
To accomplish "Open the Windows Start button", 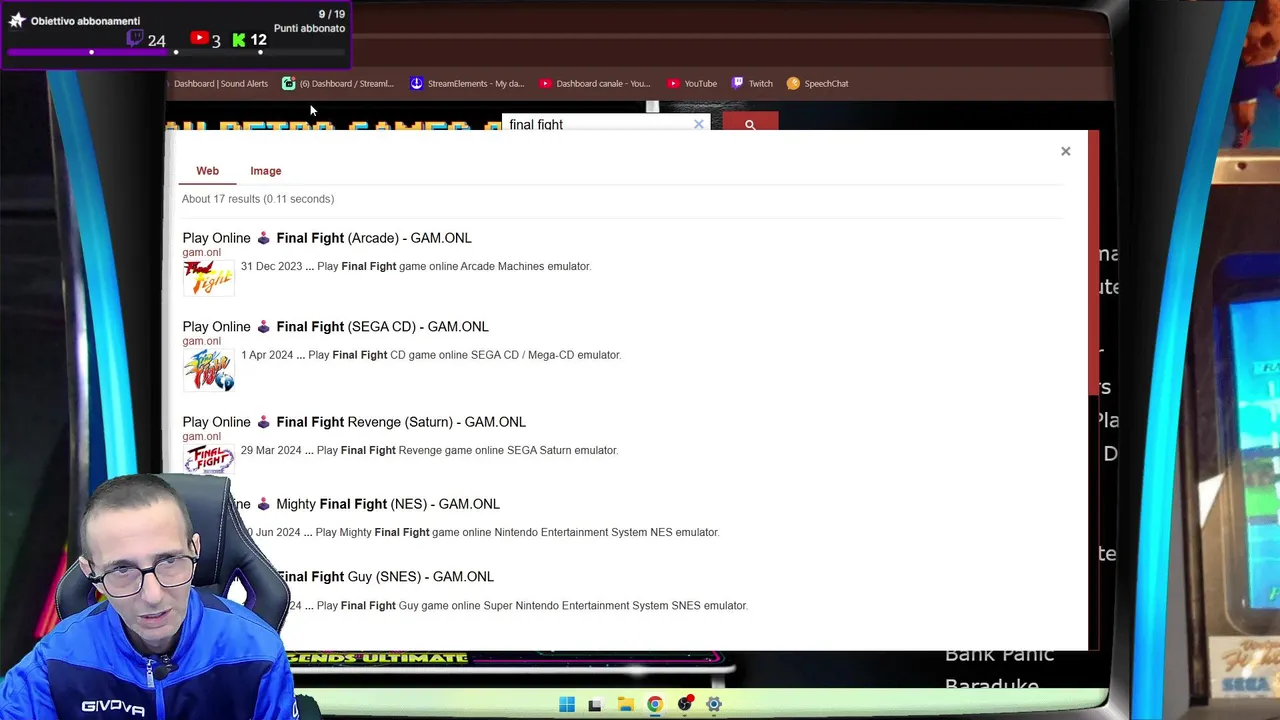I will click(567, 704).
